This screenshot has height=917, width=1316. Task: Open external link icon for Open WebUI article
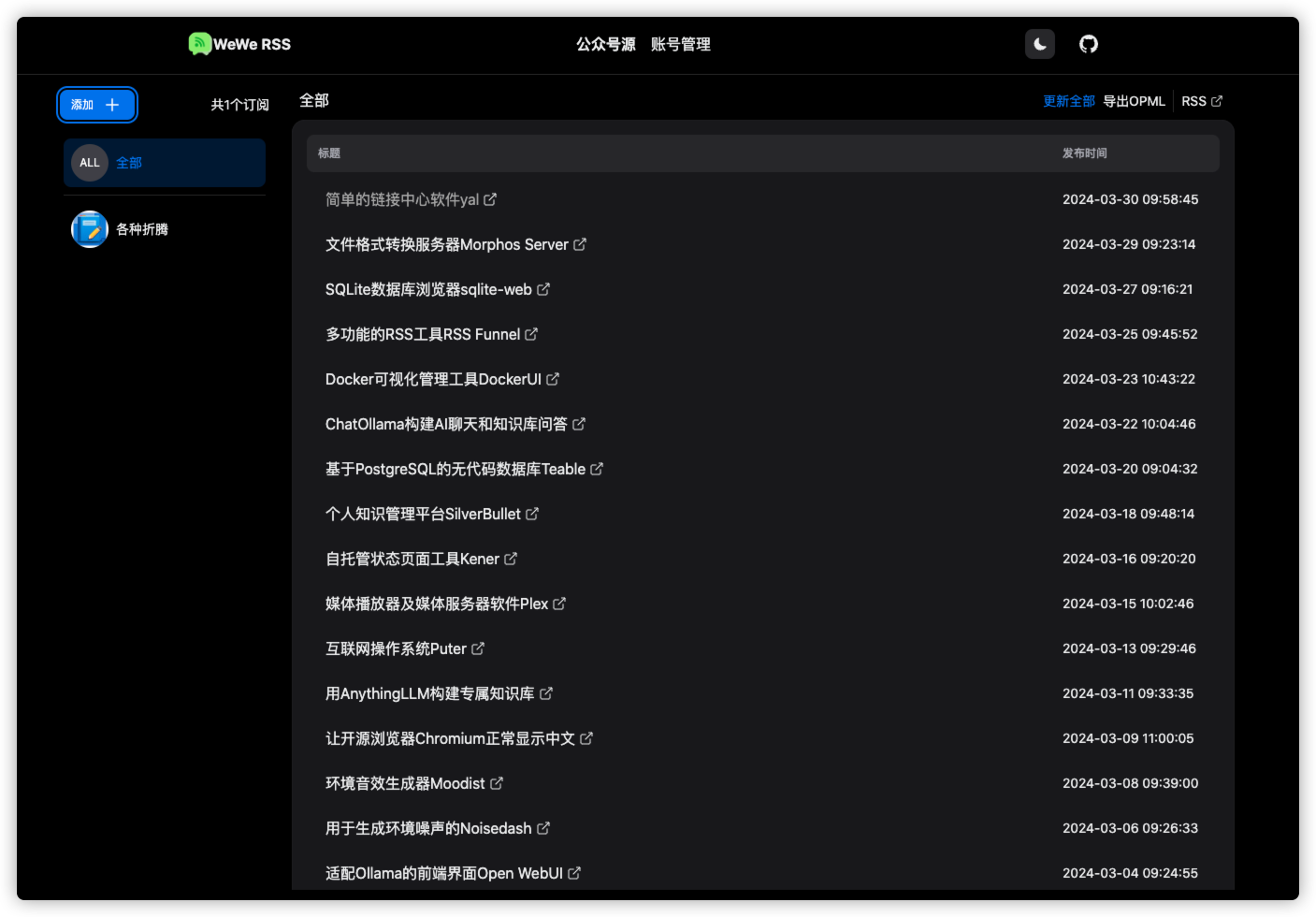click(x=574, y=873)
